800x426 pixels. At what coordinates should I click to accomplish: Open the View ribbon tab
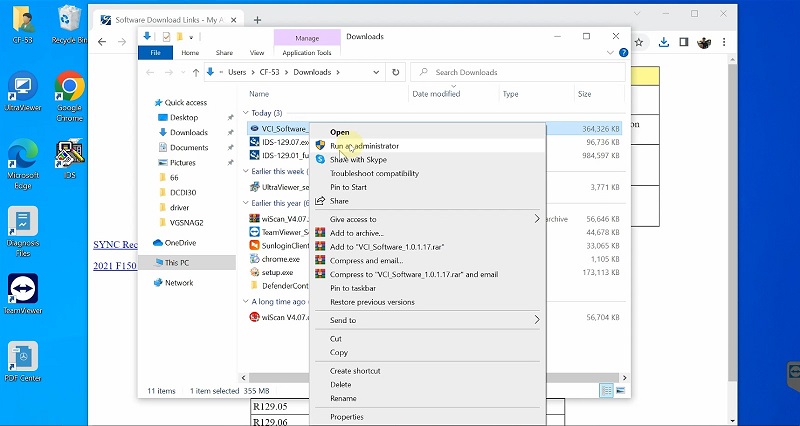[x=256, y=52]
